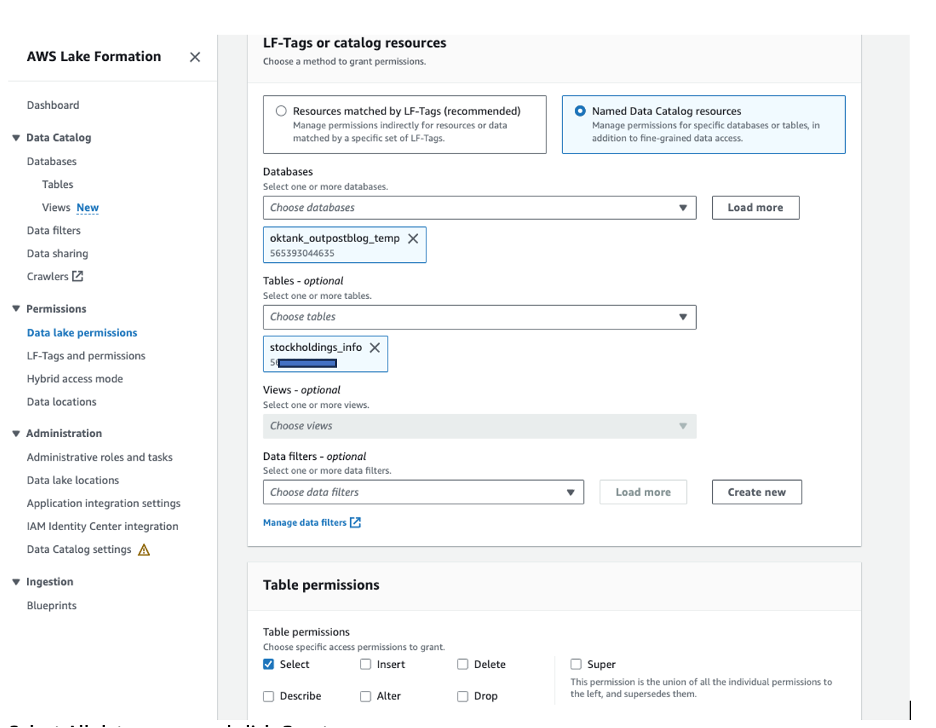Select Resources matched by LF-Tags radio
This screenshot has width=936, height=728.
coord(281,111)
